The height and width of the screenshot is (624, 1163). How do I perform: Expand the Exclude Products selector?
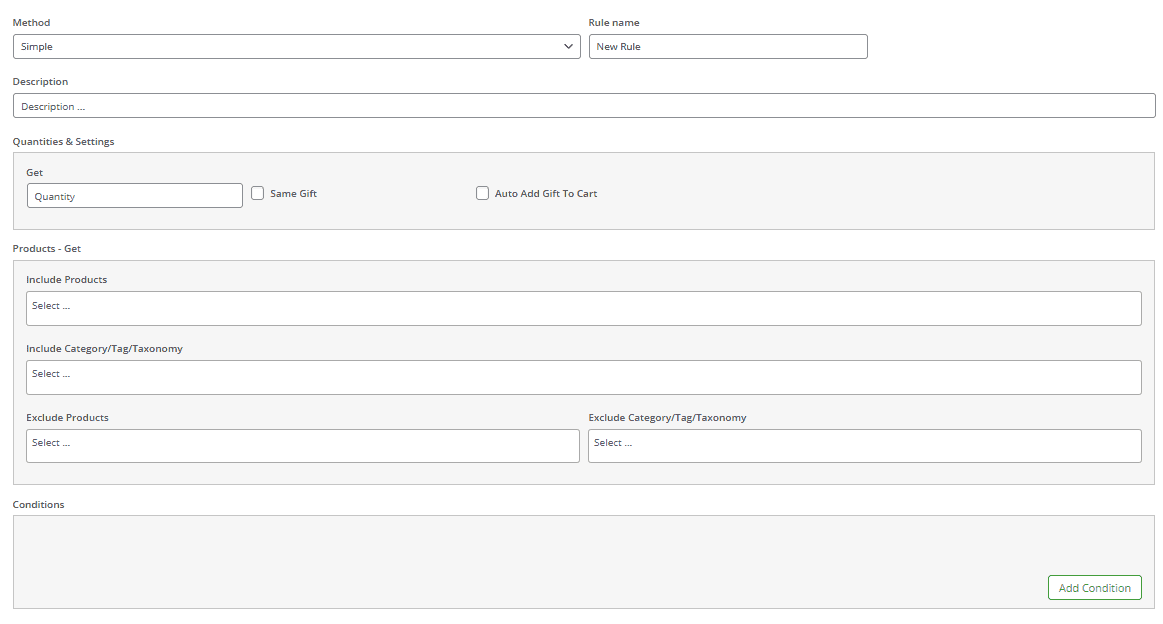pyautogui.click(x=302, y=445)
